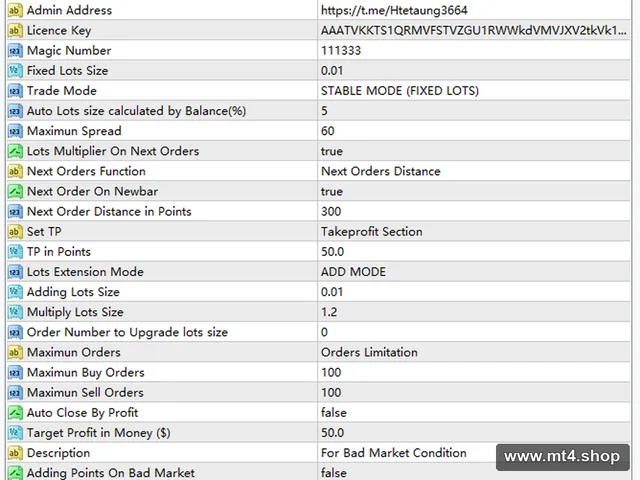The image size is (640, 480).
Task: Click the string icon beside Admin Address
Action: [x=15, y=10]
